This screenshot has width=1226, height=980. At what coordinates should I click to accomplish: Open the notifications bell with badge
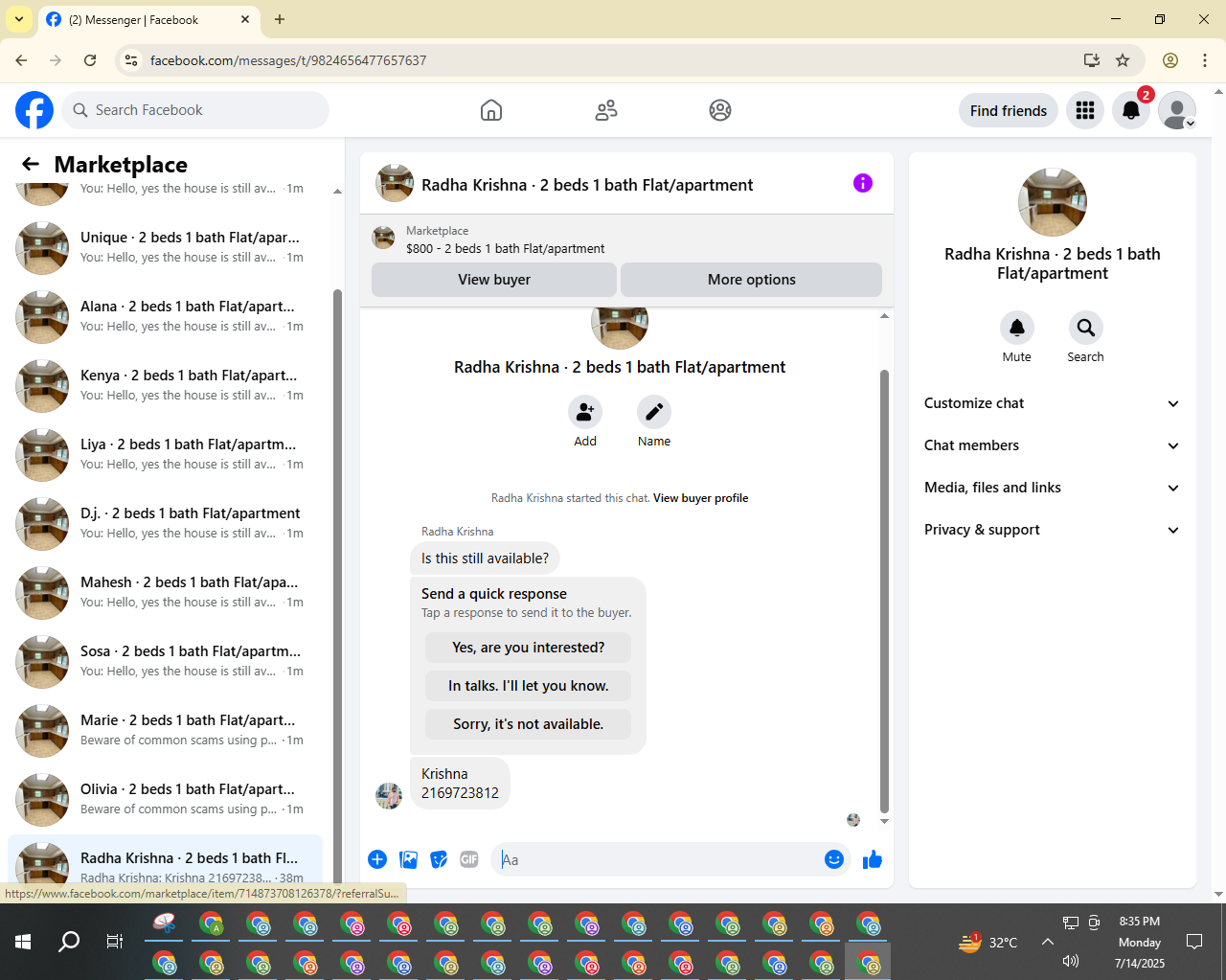1131,110
